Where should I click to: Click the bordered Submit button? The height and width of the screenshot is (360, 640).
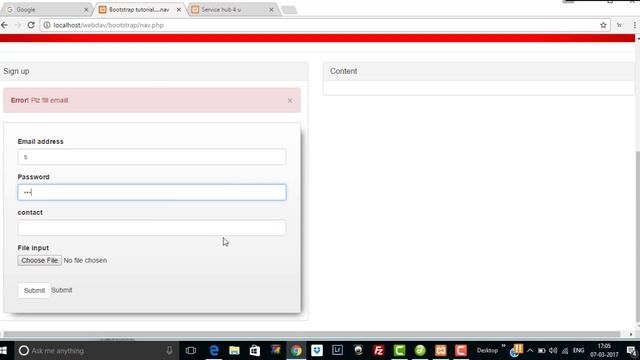pos(34,290)
